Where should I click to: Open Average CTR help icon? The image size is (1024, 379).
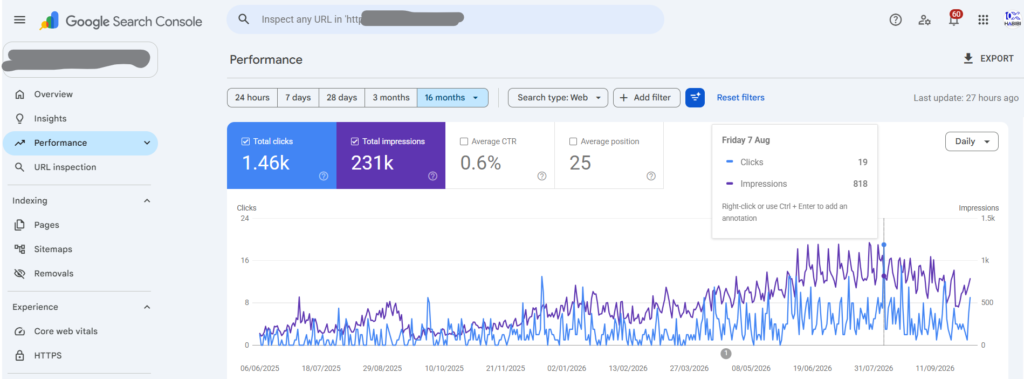541,176
